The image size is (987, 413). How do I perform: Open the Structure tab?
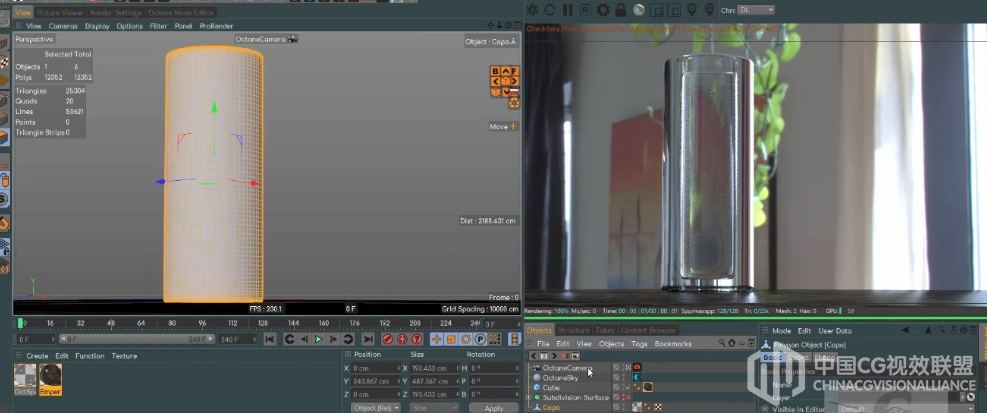pyautogui.click(x=573, y=330)
